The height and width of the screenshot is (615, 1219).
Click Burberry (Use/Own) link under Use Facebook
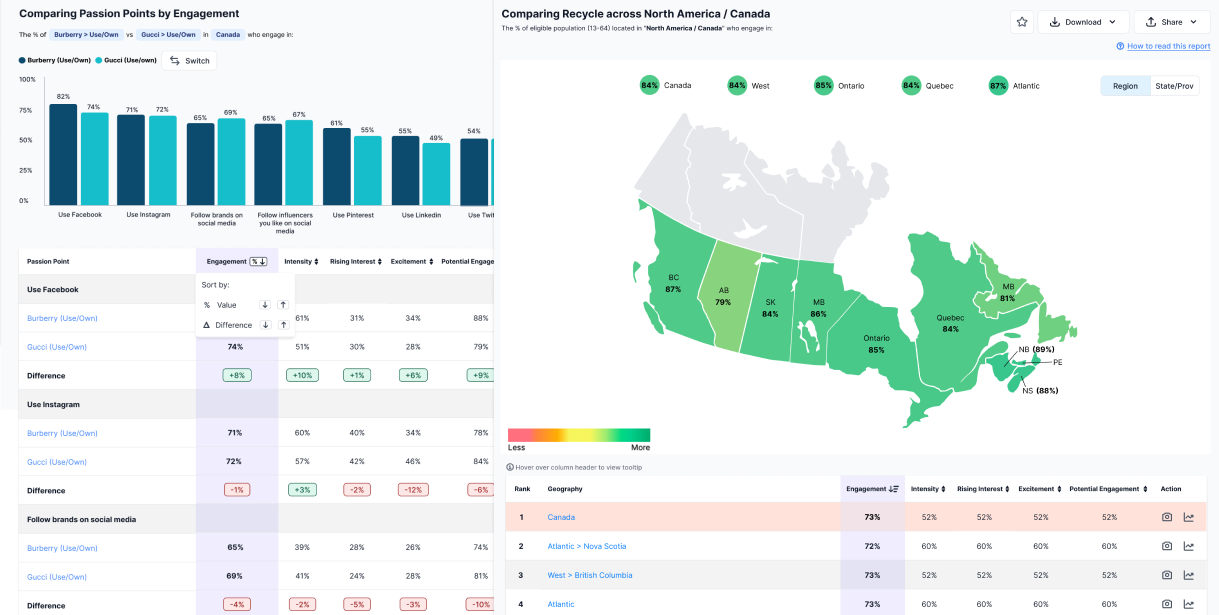62,318
